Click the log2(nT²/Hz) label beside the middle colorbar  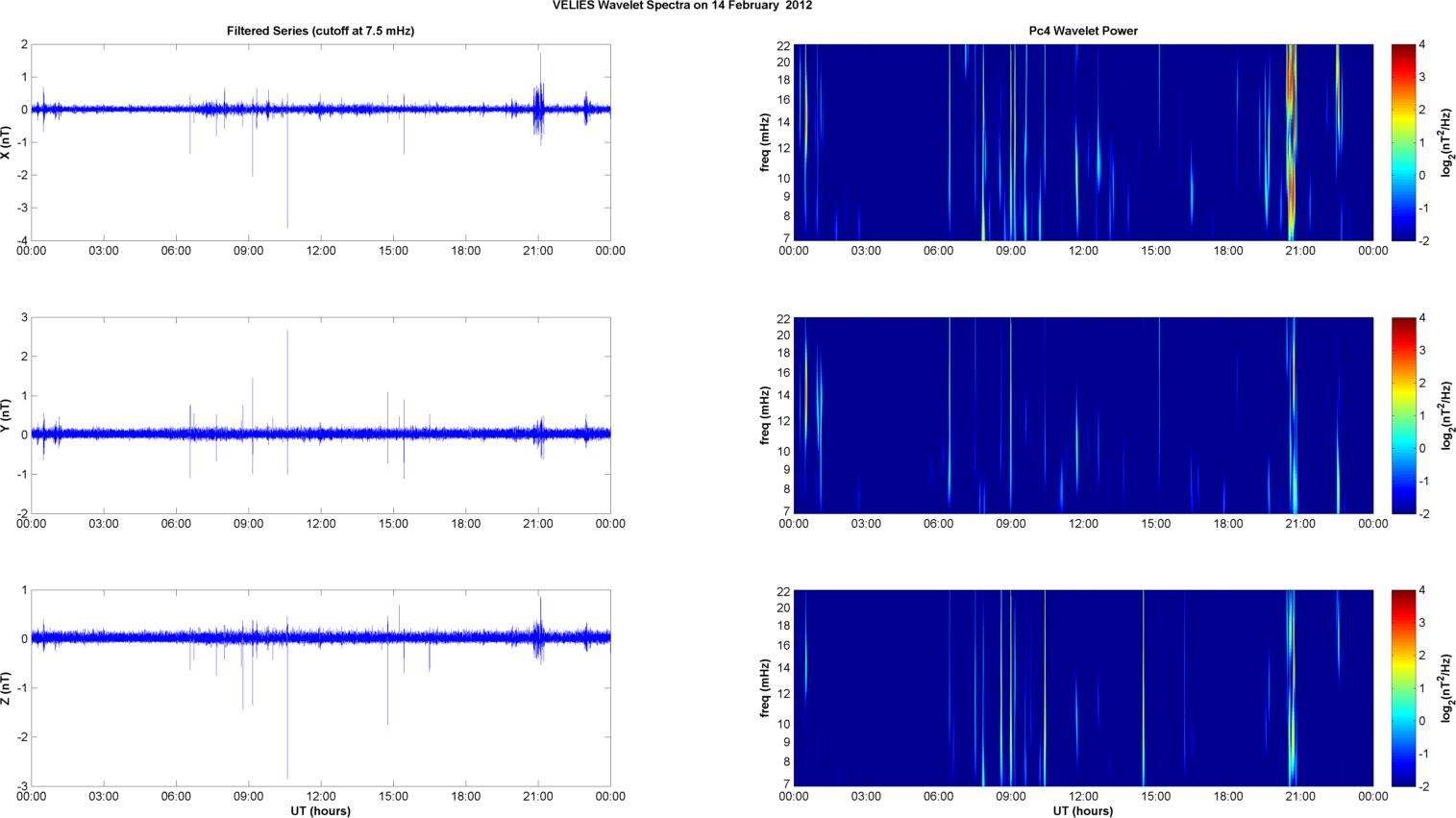pos(1446,415)
